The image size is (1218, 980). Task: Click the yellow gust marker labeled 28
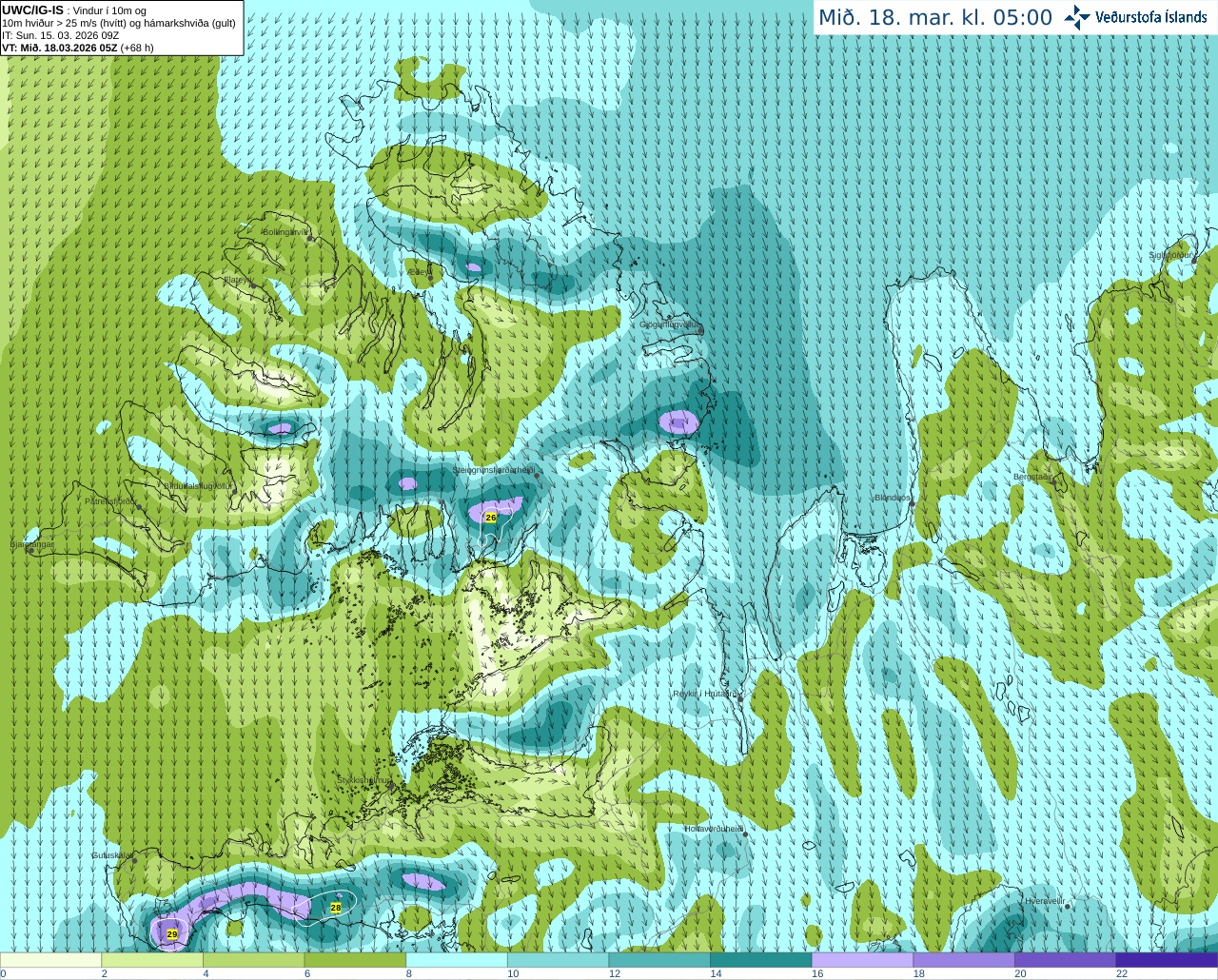[x=336, y=908]
